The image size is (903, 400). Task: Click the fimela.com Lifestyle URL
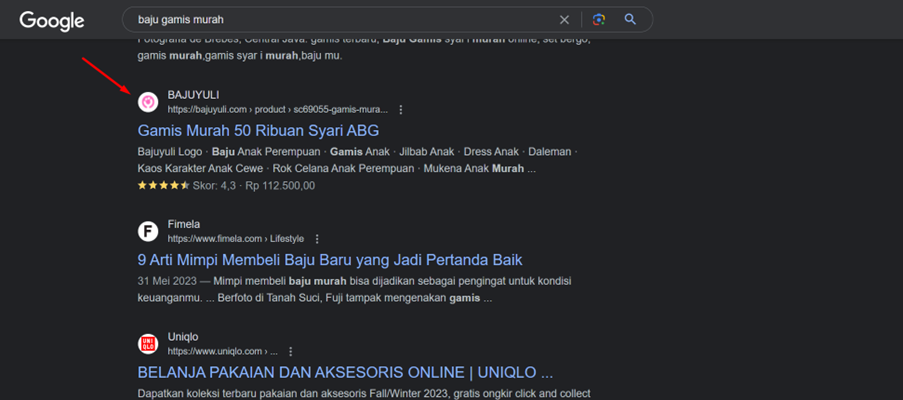tap(236, 238)
